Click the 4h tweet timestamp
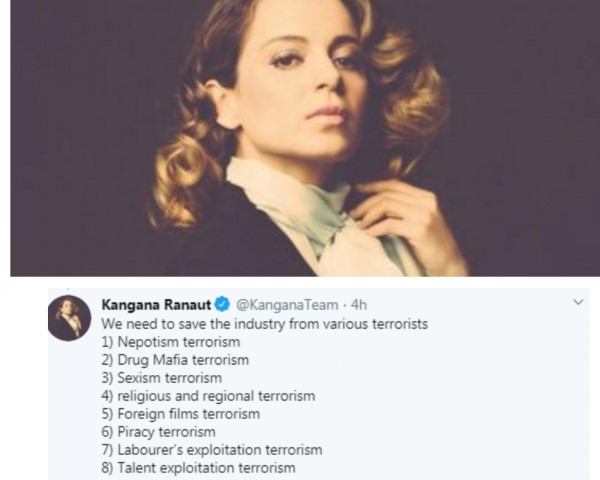This screenshot has height=480, width=600. 359,305
